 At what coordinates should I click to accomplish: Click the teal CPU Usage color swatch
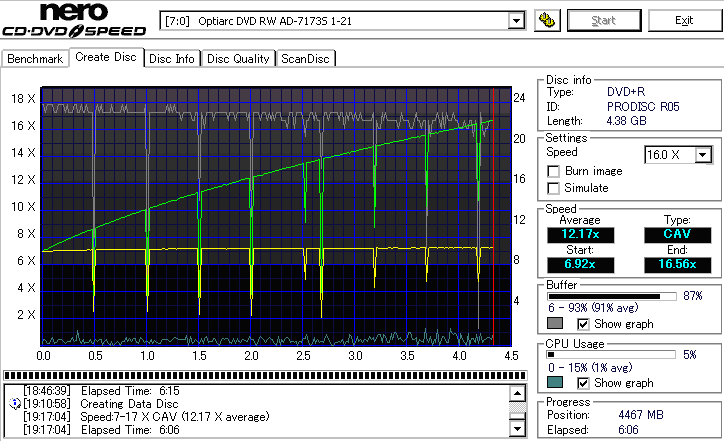pyautogui.click(x=555, y=382)
